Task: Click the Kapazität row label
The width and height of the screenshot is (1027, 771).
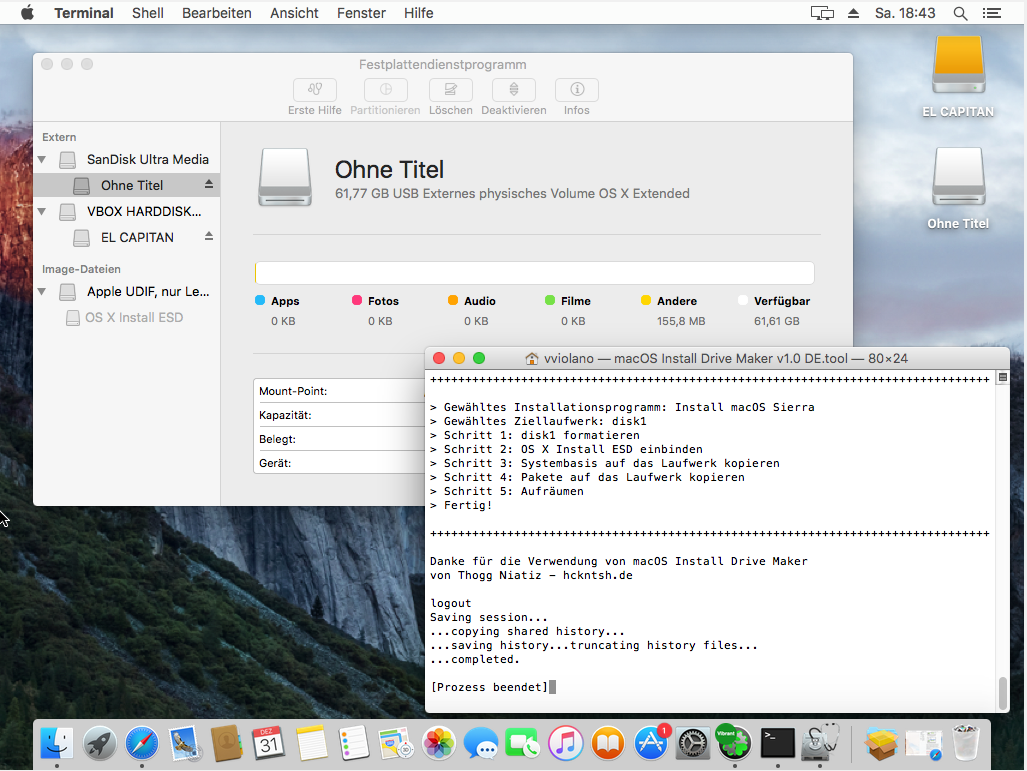Action: [285, 415]
